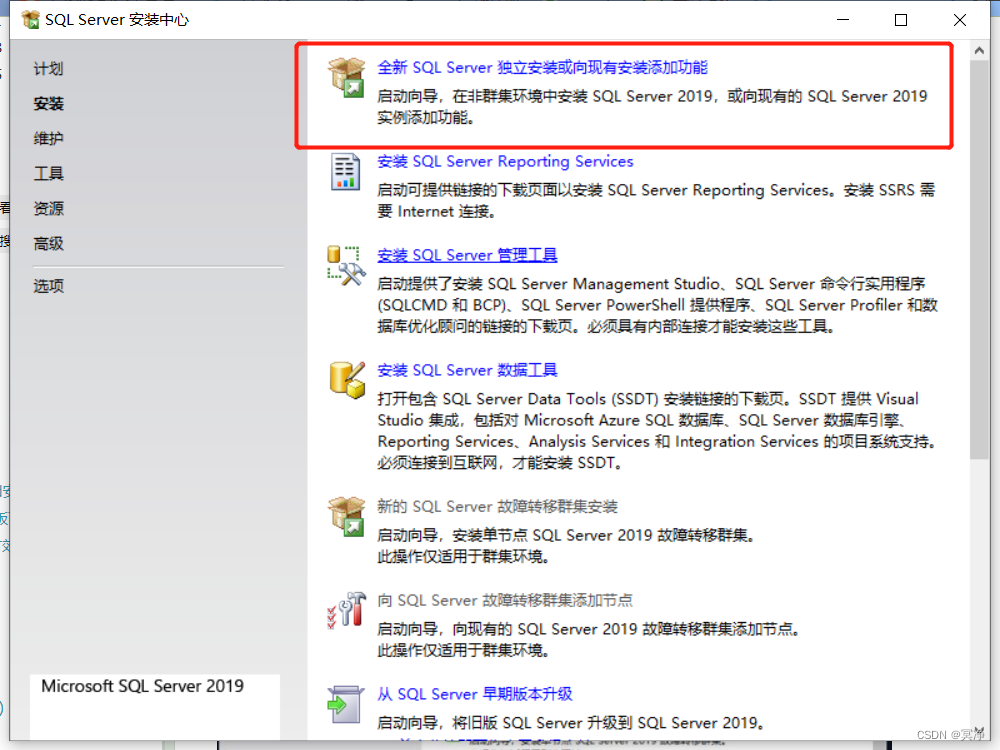Select 资源 in the left navigation
1000x750 pixels.
click(x=48, y=209)
